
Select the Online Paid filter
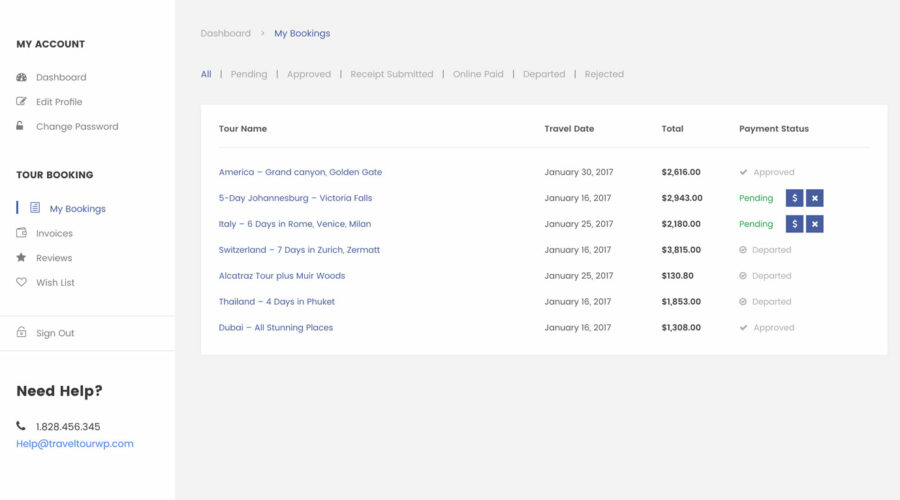pyautogui.click(x=478, y=74)
